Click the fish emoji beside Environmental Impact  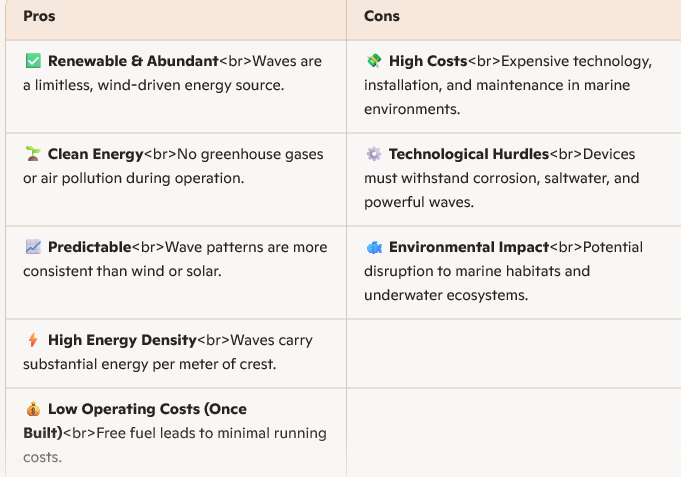[374, 247]
